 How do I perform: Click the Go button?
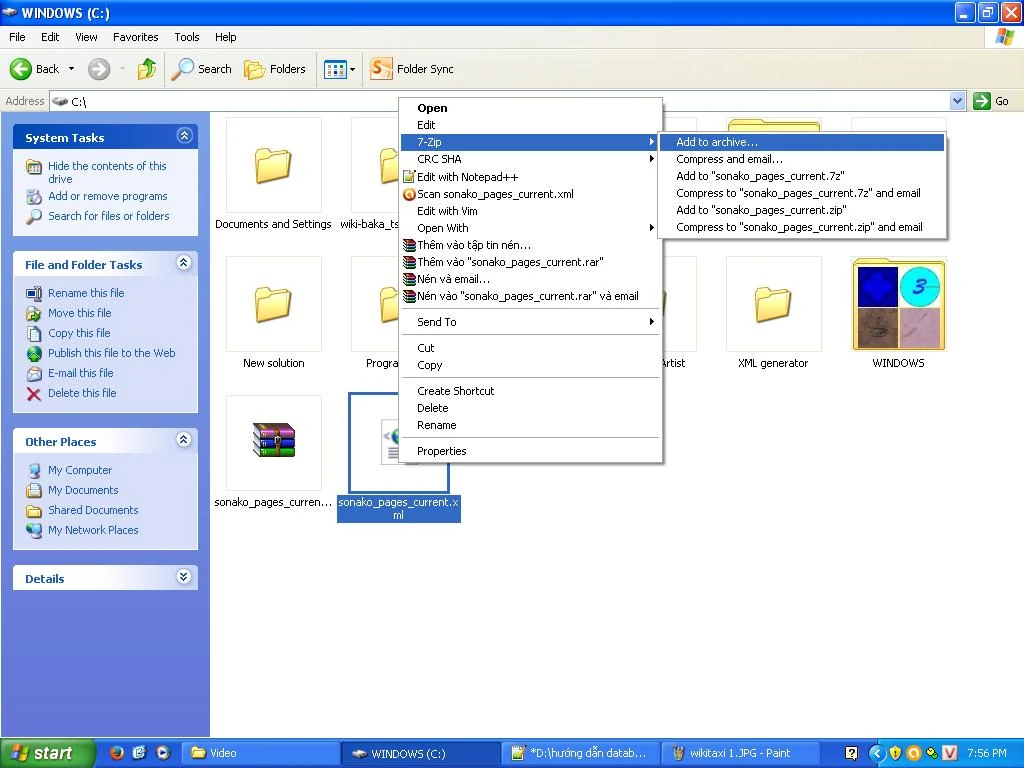point(991,101)
